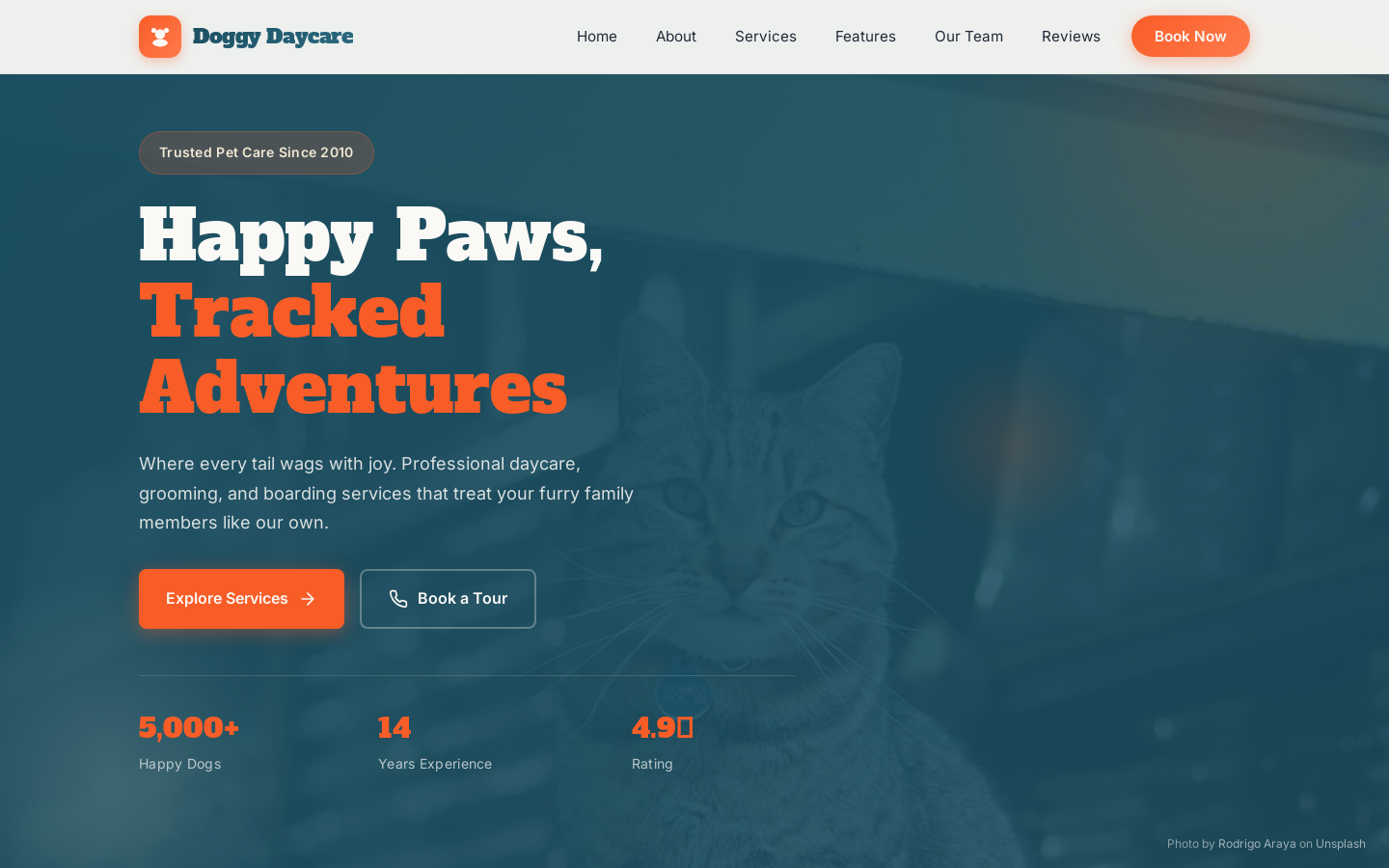Open the Reviews nav link
1389x868 pixels.
click(x=1071, y=37)
